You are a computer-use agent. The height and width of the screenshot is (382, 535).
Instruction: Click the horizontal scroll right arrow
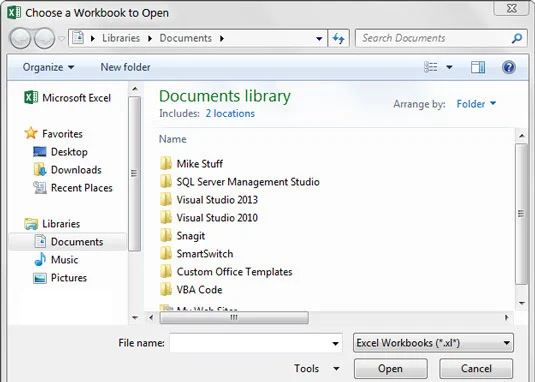(507, 318)
